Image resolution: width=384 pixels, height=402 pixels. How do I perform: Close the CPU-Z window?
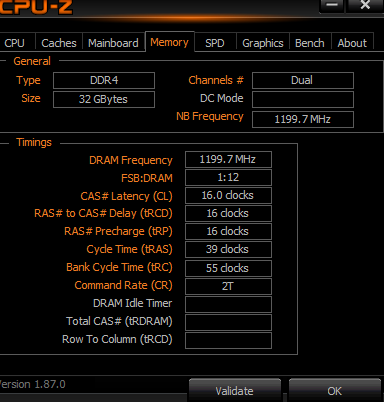click(365, 5)
